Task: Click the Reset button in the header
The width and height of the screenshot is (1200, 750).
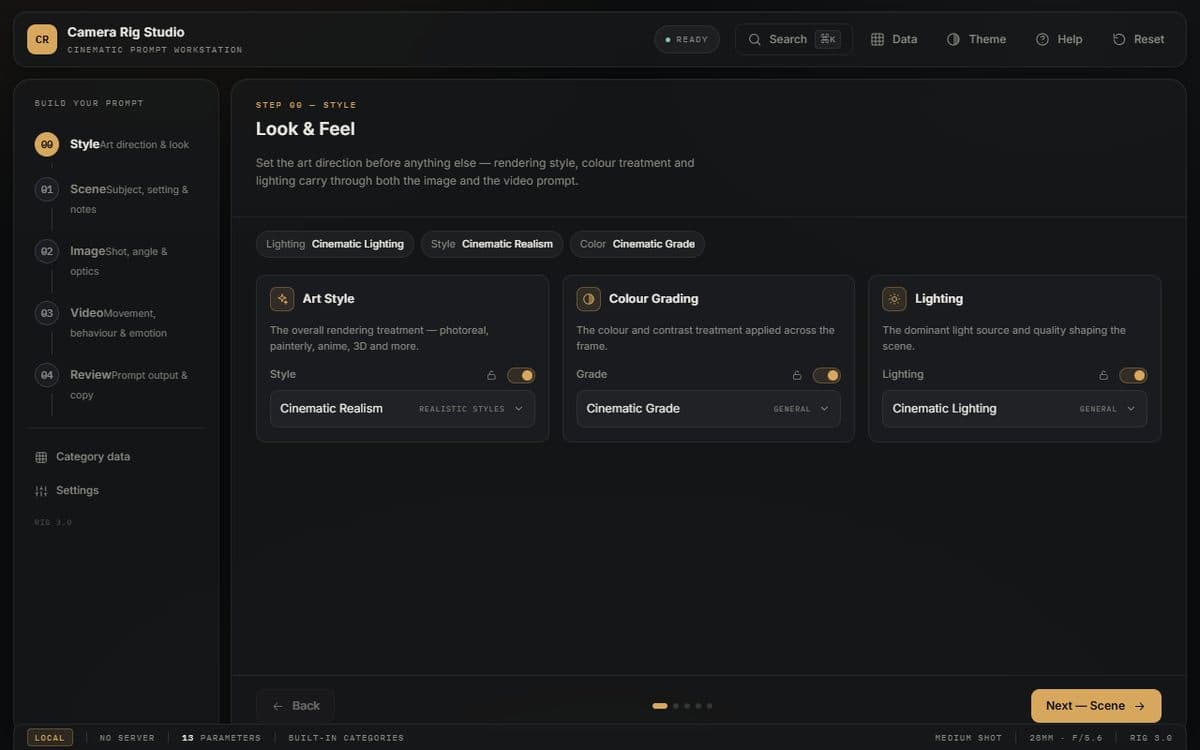Action: (x=1138, y=39)
